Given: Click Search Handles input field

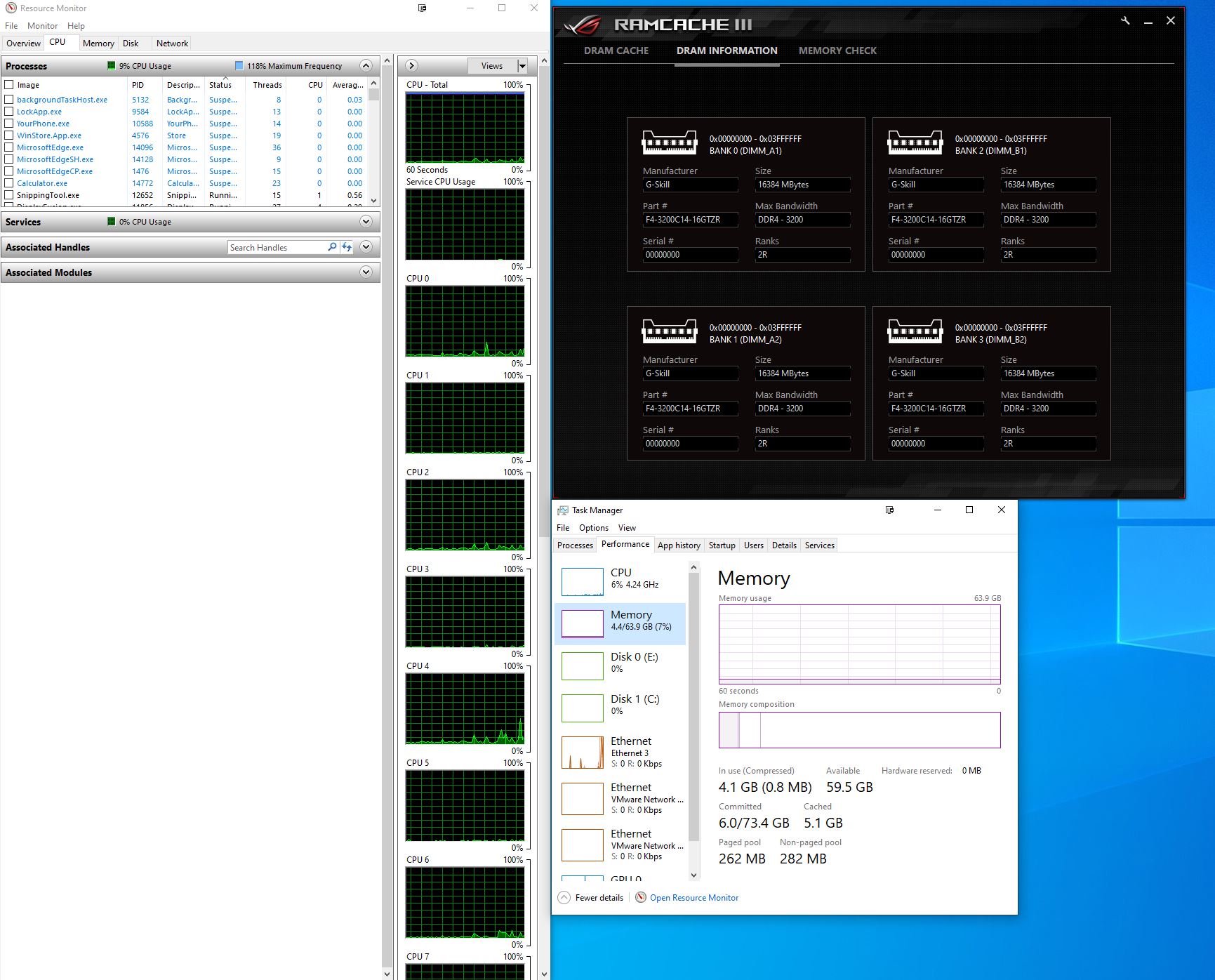Looking at the screenshot, I should [x=277, y=248].
